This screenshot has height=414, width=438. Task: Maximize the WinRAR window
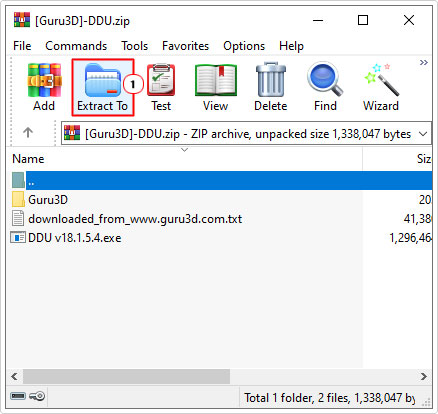(363, 20)
